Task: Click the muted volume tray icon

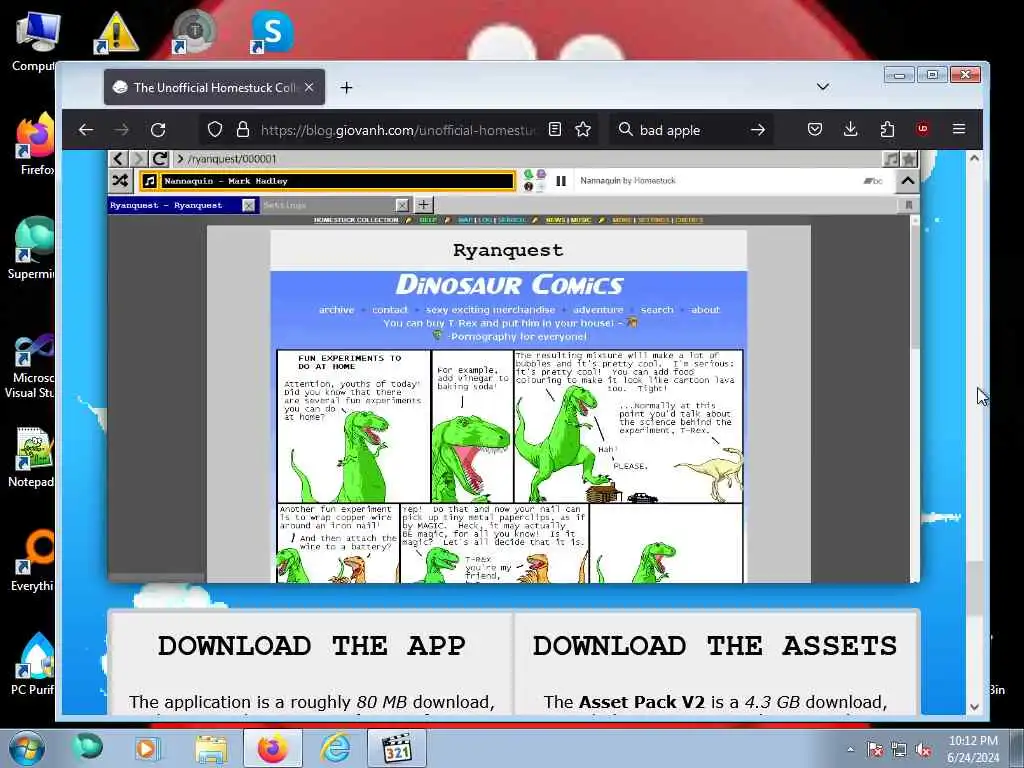Action: coord(923,750)
